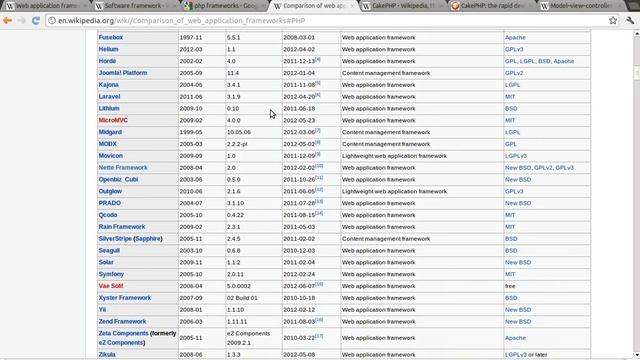Open the Zikula link
The image size is (640, 360).
pos(107,354)
